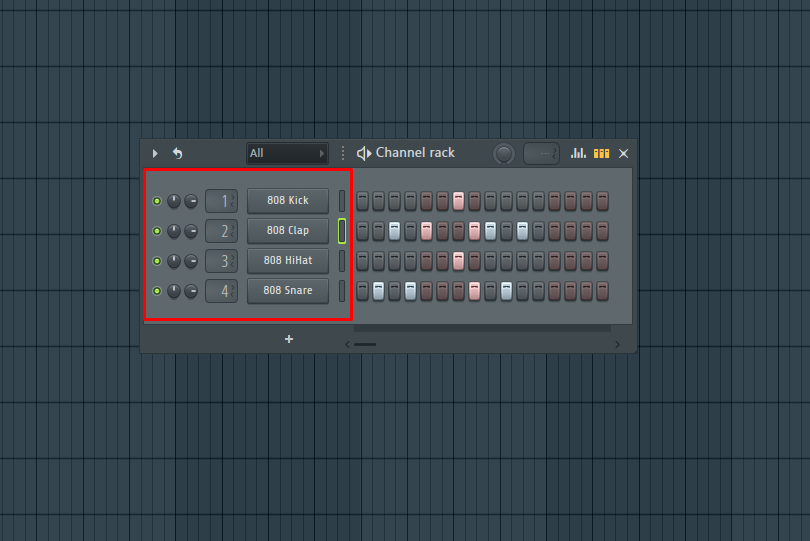Viewport: 810px width, 541px height.
Task: Click the 808 HiHat panning knob
Action: click(174, 261)
